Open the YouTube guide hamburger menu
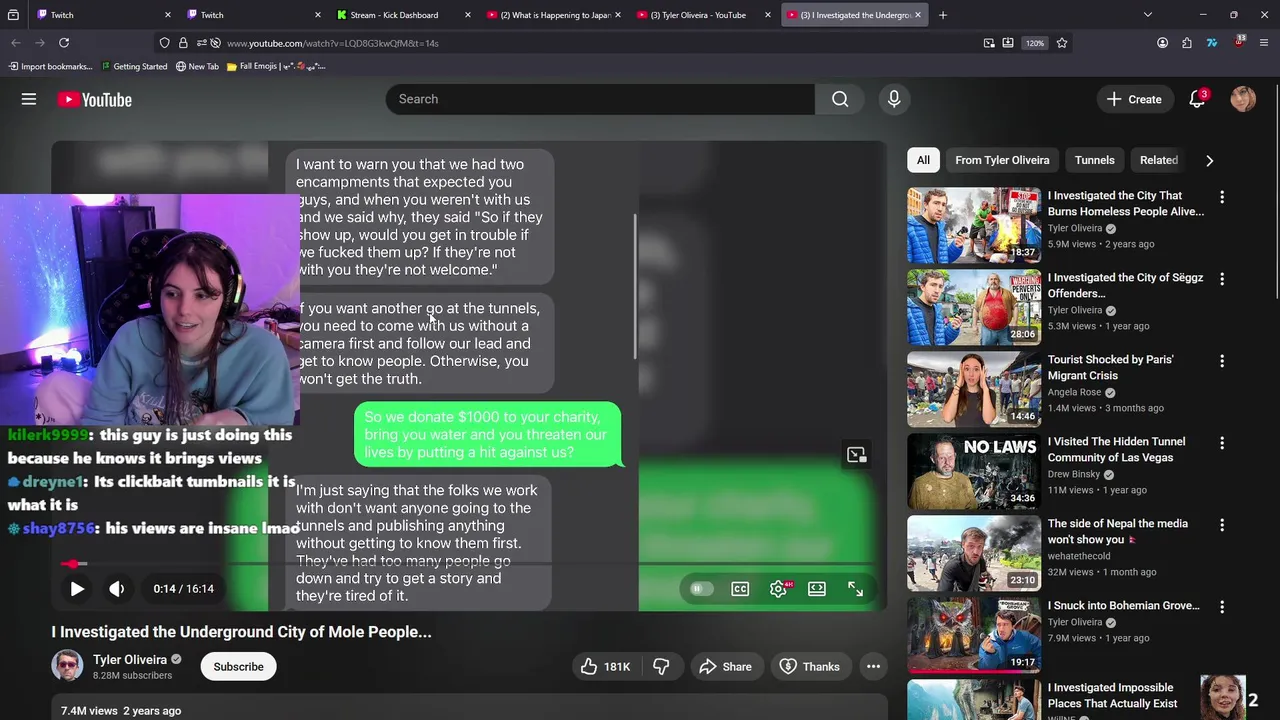 point(29,99)
